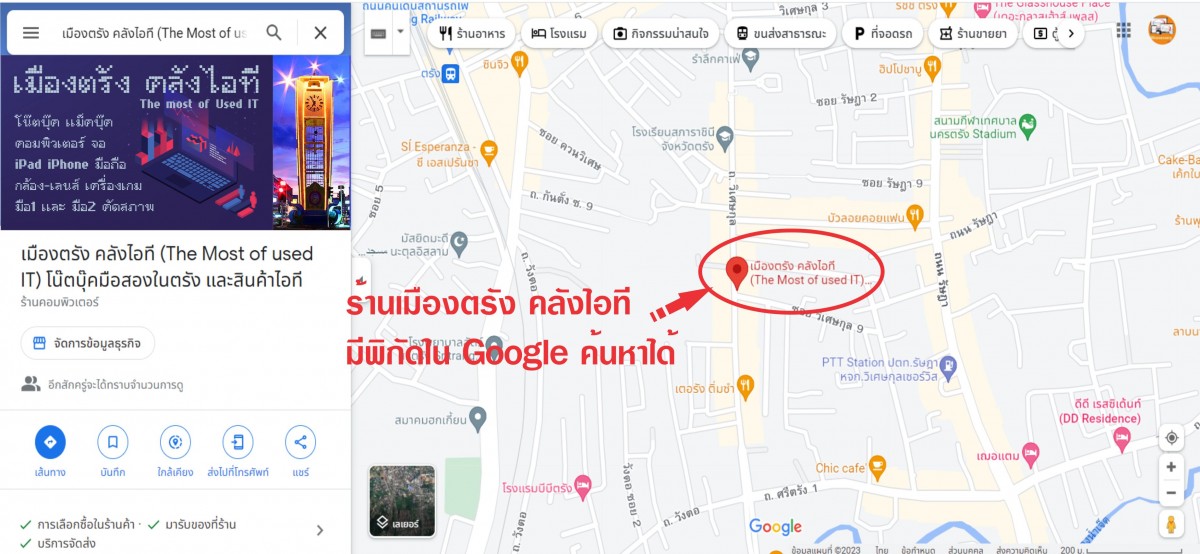This screenshot has width=1200, height=554.
Task: Expand service options row chevron
Action: click(x=320, y=531)
